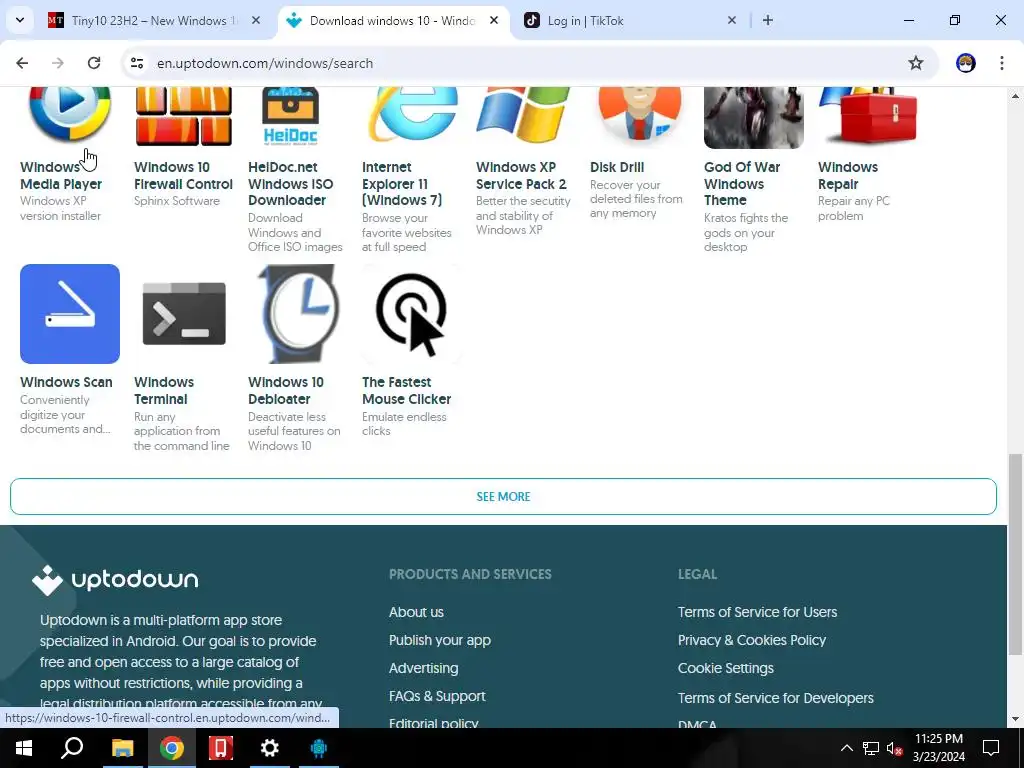Open the FAQs & Support link
The image size is (1024, 768).
coord(437,697)
